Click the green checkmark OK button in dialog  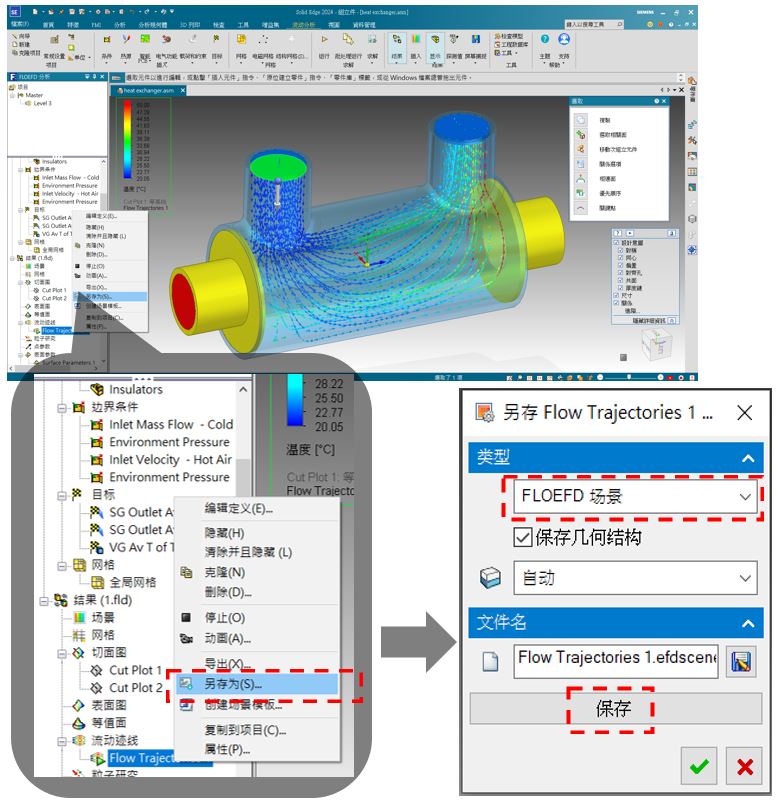click(x=699, y=766)
